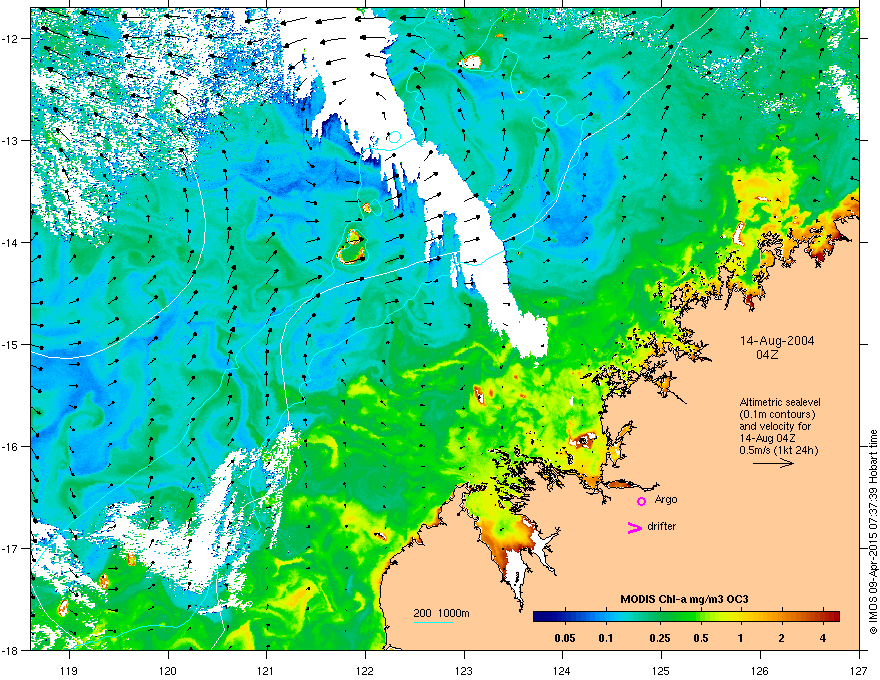Select the dark blue end of the colorbar
Screen dimensions: 880x680
click(x=542, y=617)
